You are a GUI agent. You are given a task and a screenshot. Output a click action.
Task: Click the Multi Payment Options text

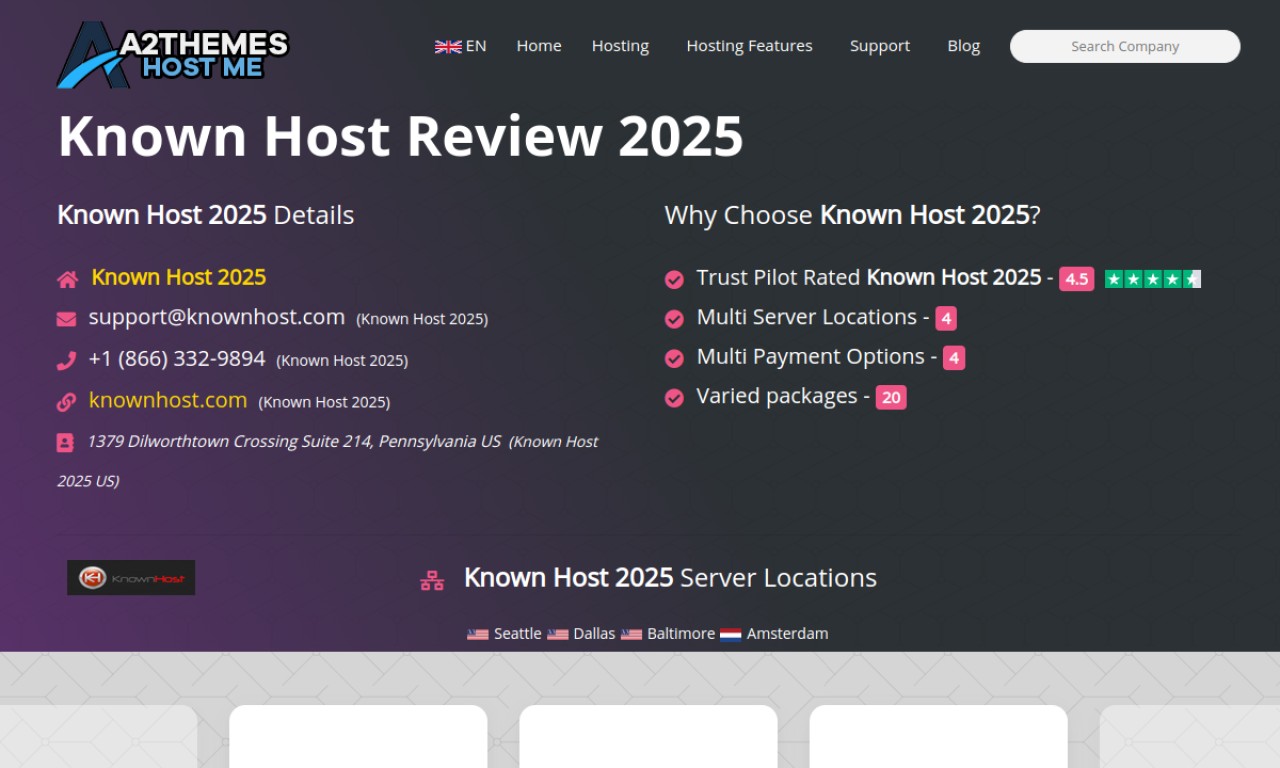tap(810, 356)
